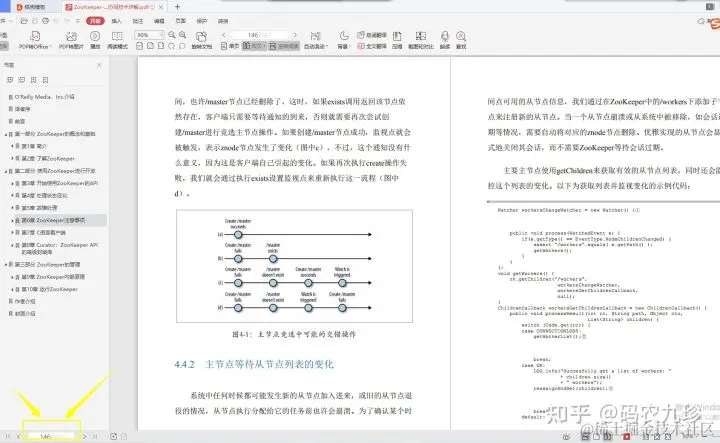Collapse the 第三部分 ZooKeeper bookmark section
This screenshot has width=720, height=443.
(6, 264)
